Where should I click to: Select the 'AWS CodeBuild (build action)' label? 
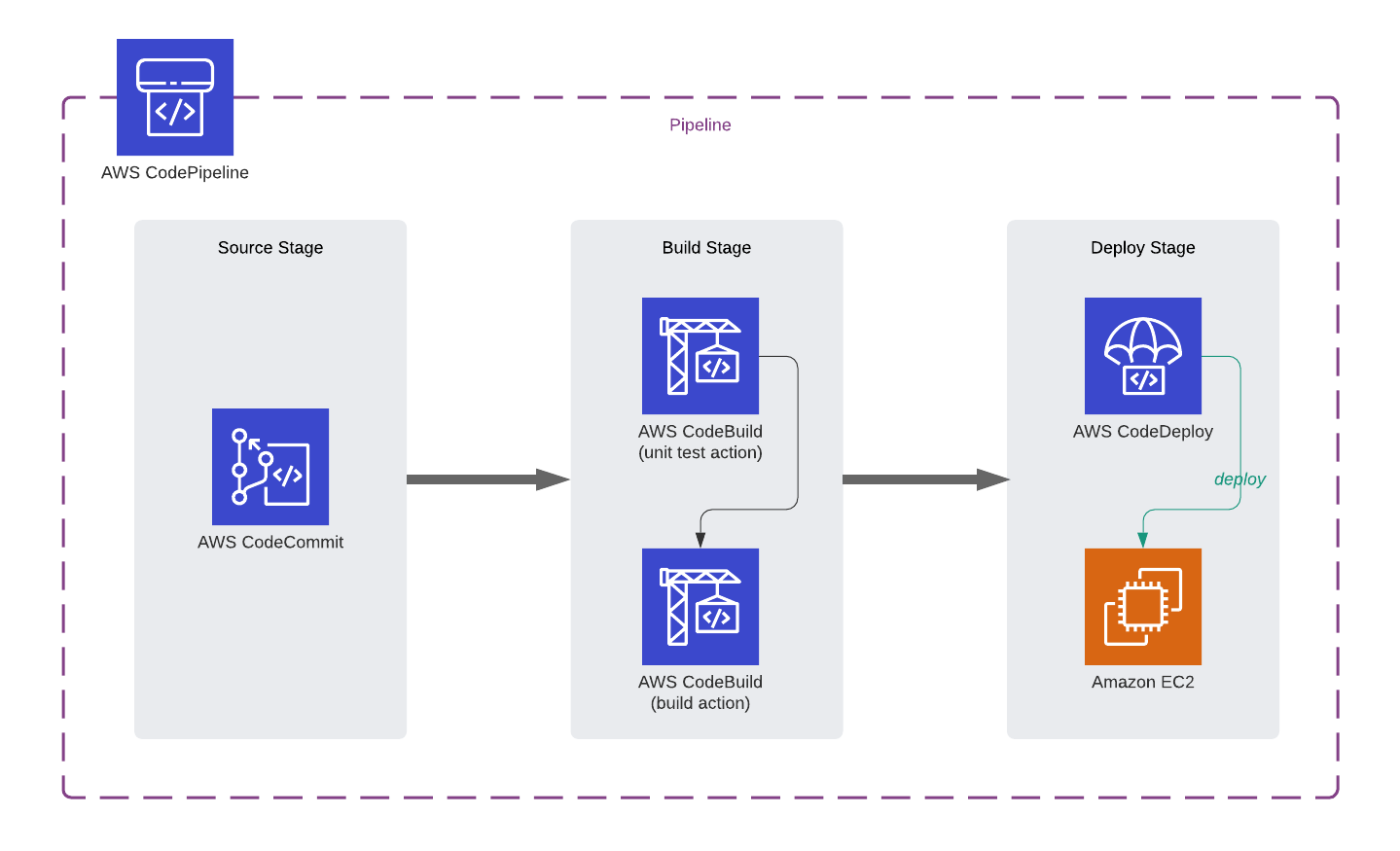[700, 692]
